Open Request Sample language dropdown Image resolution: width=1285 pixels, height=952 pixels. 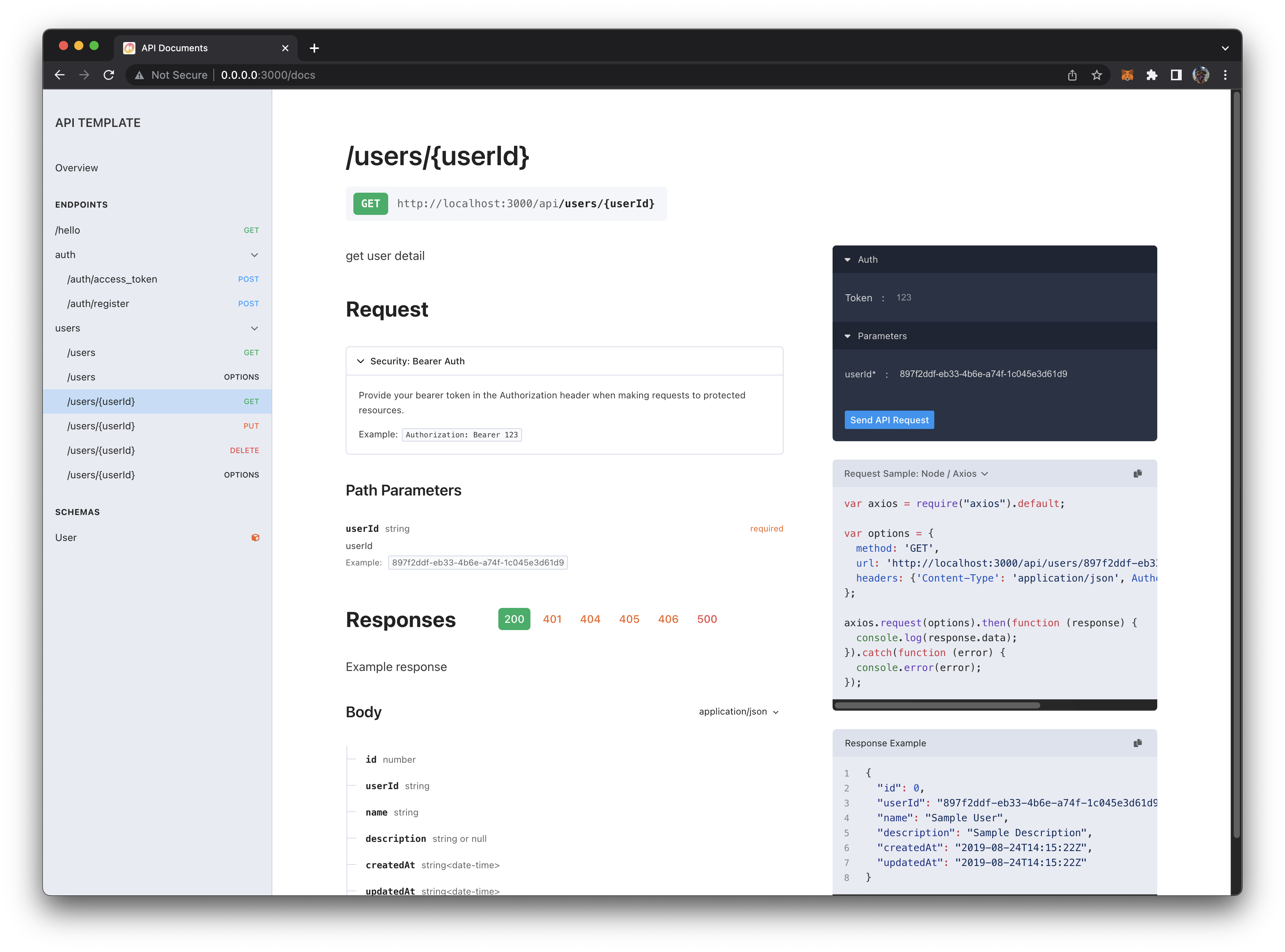coord(916,474)
